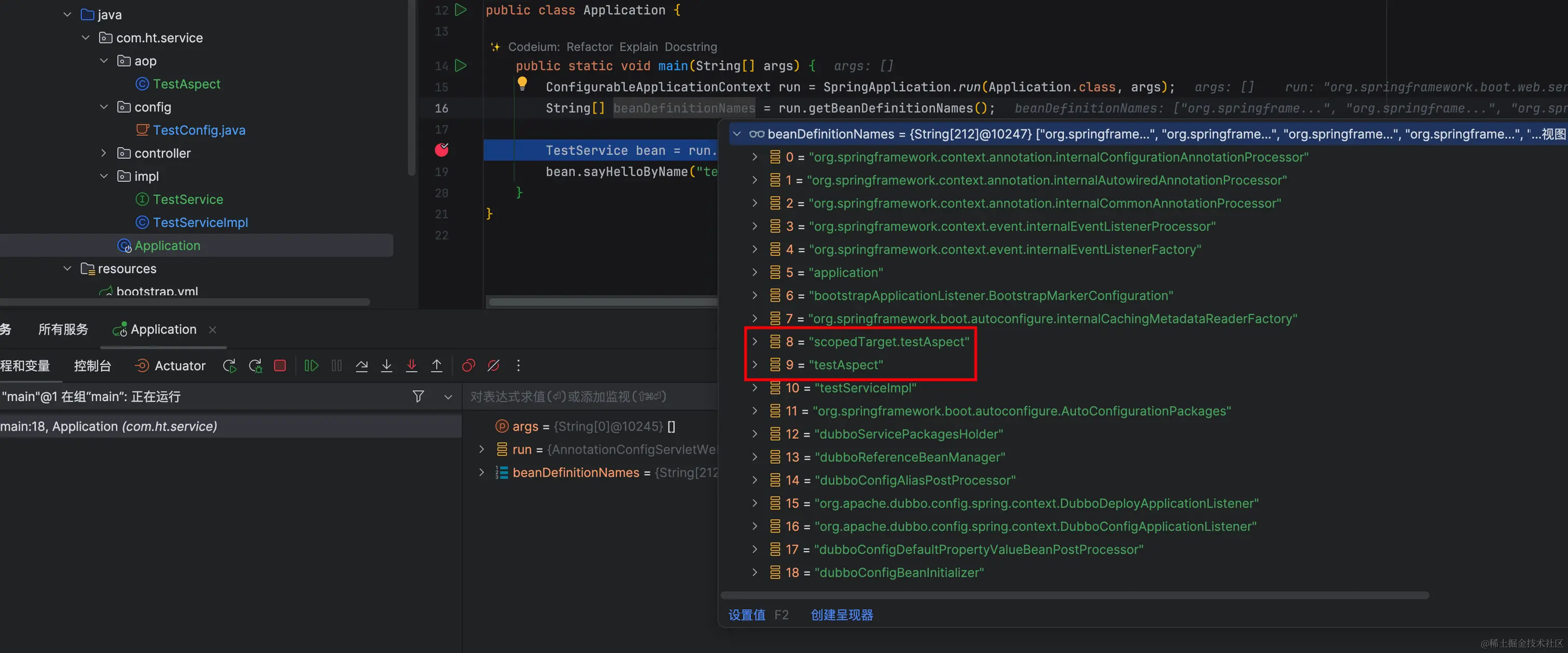Click the Resume Program icon

[x=311, y=366]
